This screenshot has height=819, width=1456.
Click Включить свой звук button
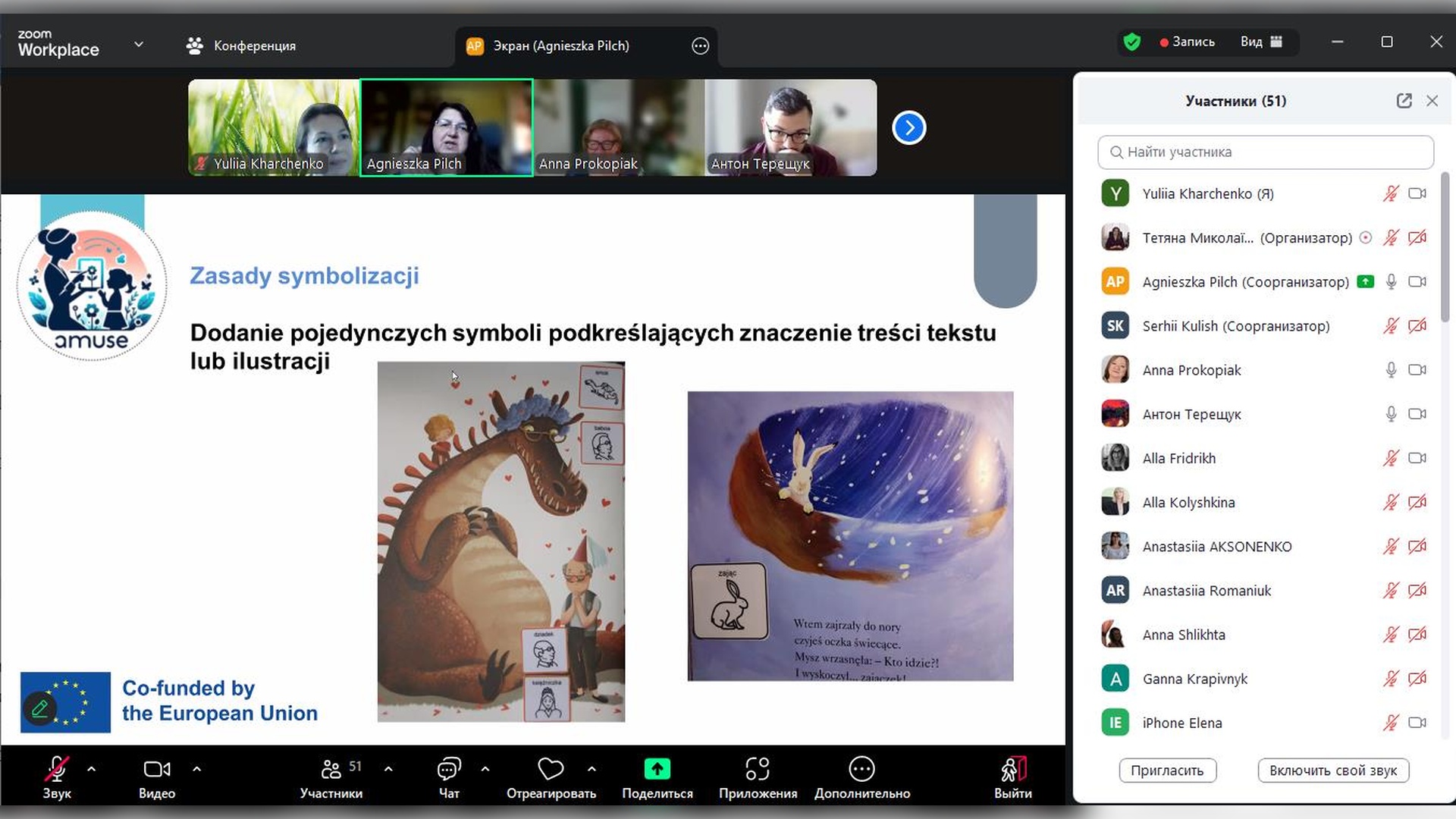tap(1332, 770)
